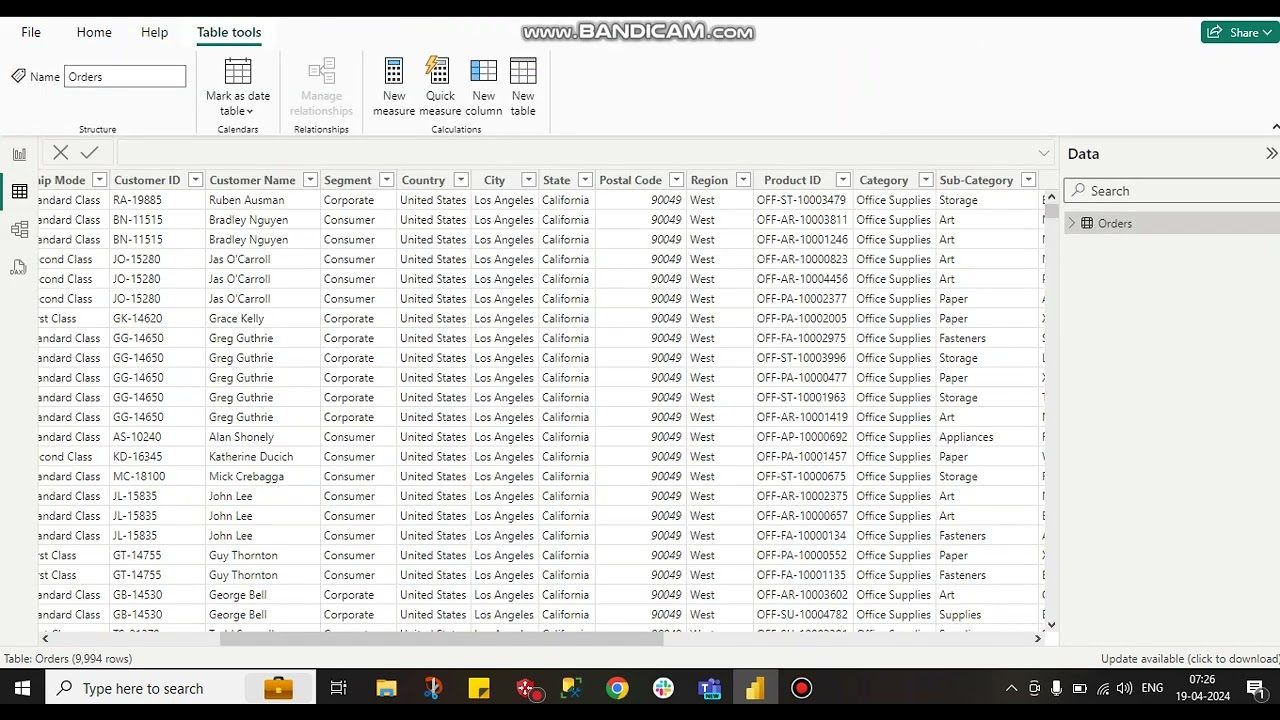The height and width of the screenshot is (720, 1280).
Task: Select product ID OFF-ST-10003479 cell
Action: click(802, 200)
